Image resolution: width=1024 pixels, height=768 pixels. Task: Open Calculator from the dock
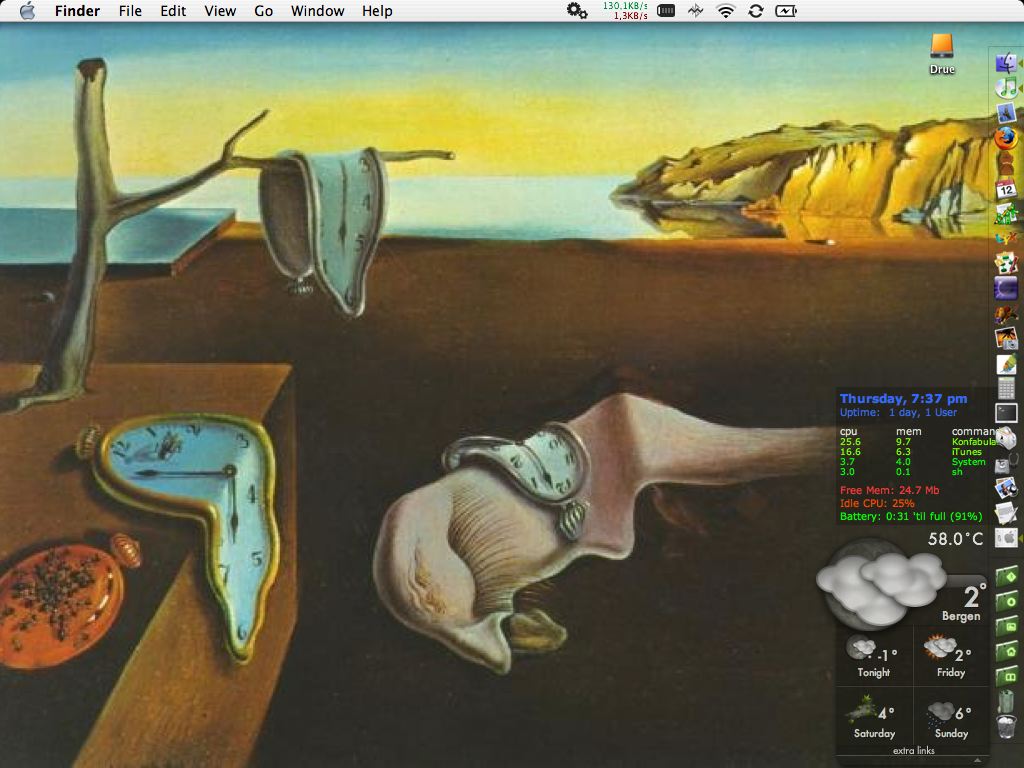[1006, 389]
